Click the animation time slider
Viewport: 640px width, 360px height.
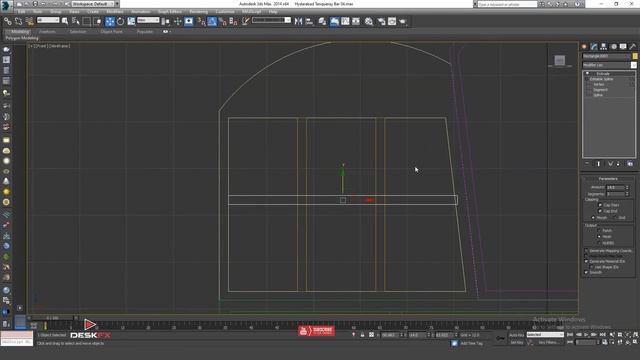coord(53,318)
